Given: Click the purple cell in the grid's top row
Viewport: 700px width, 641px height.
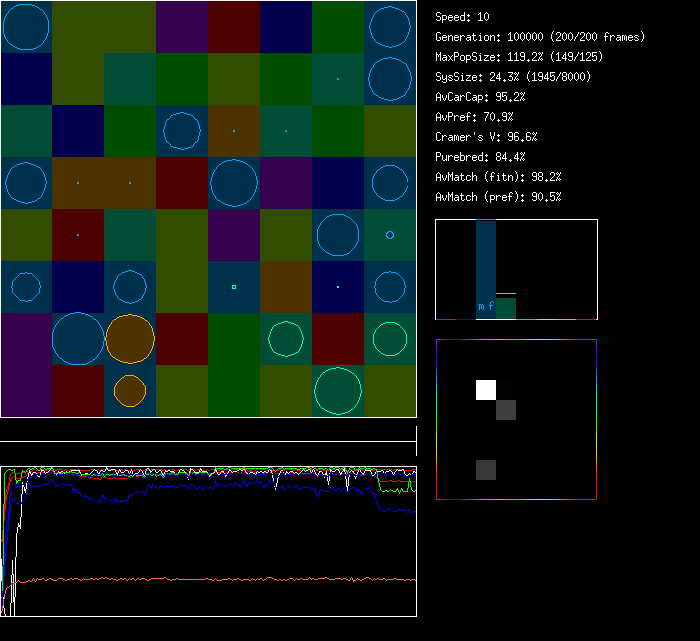Looking at the screenshot, I should click(x=182, y=27).
